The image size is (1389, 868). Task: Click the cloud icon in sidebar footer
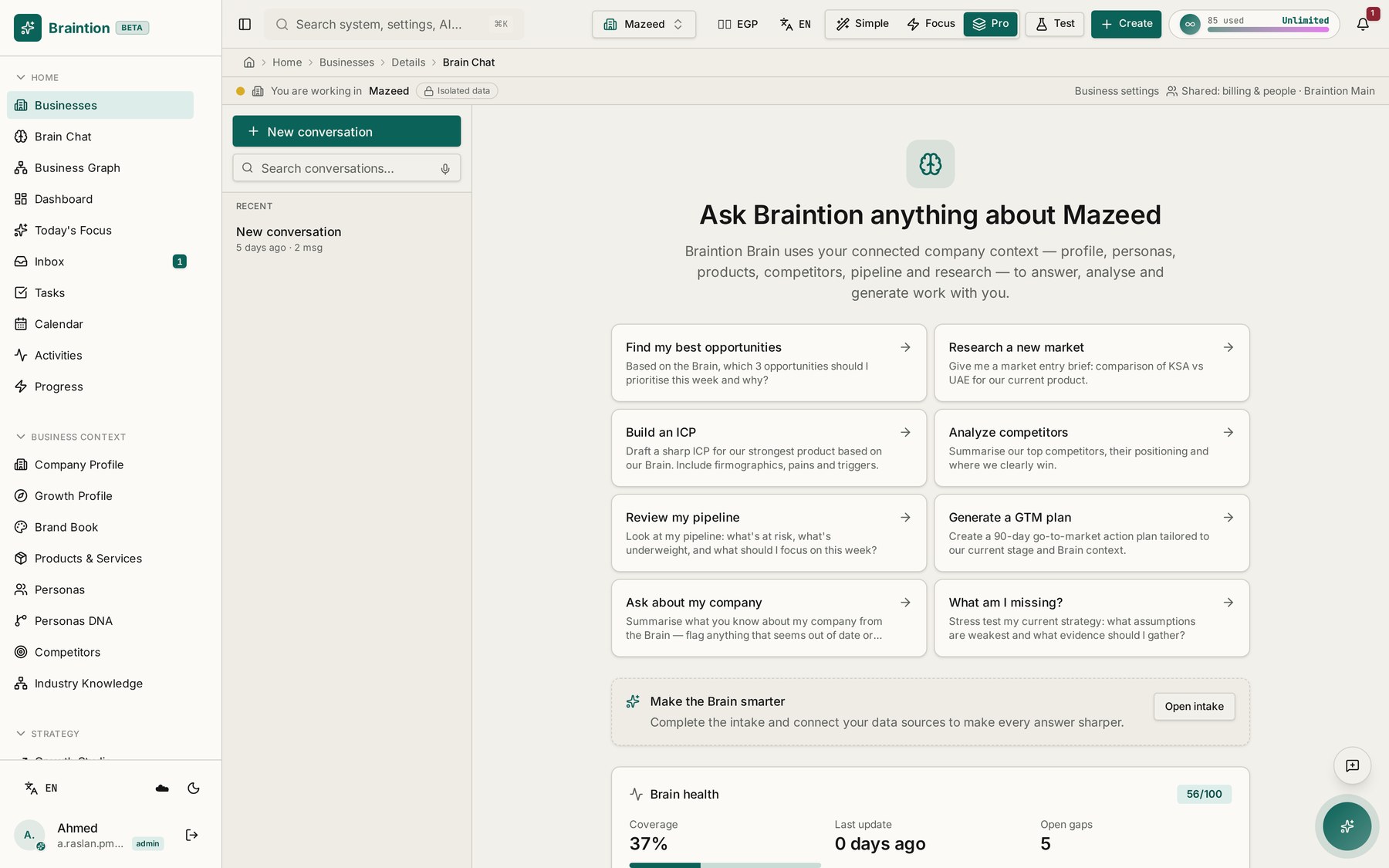tap(162, 788)
